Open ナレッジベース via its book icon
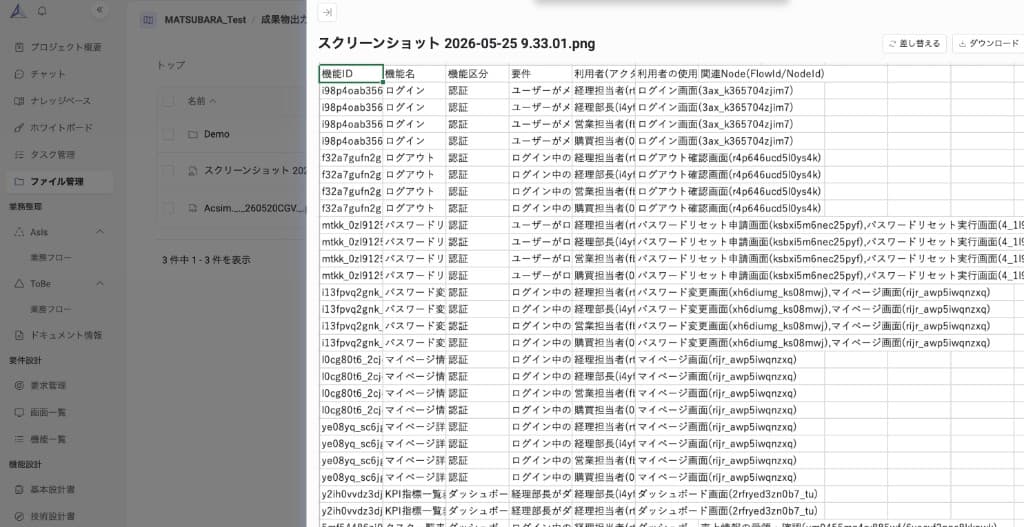The width and height of the screenshot is (1024, 527). (19, 101)
